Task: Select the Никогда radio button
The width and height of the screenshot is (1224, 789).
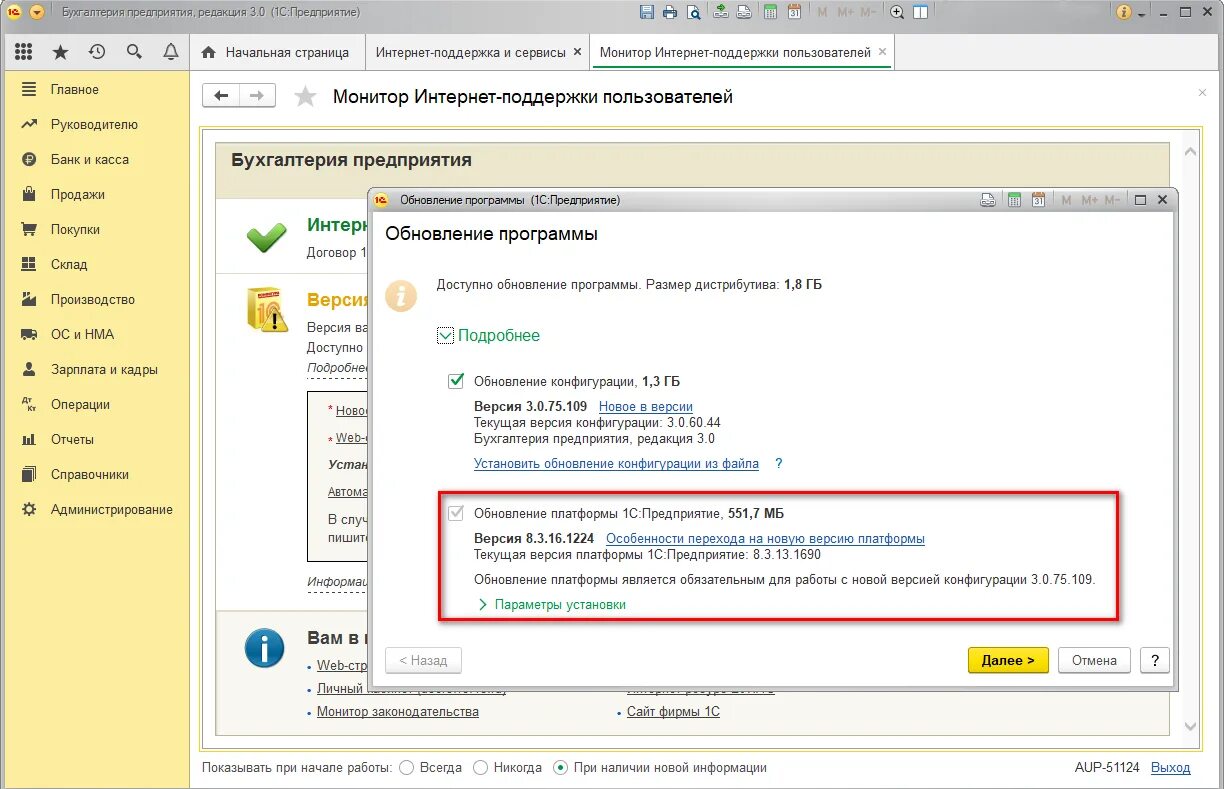Action: pyautogui.click(x=480, y=768)
